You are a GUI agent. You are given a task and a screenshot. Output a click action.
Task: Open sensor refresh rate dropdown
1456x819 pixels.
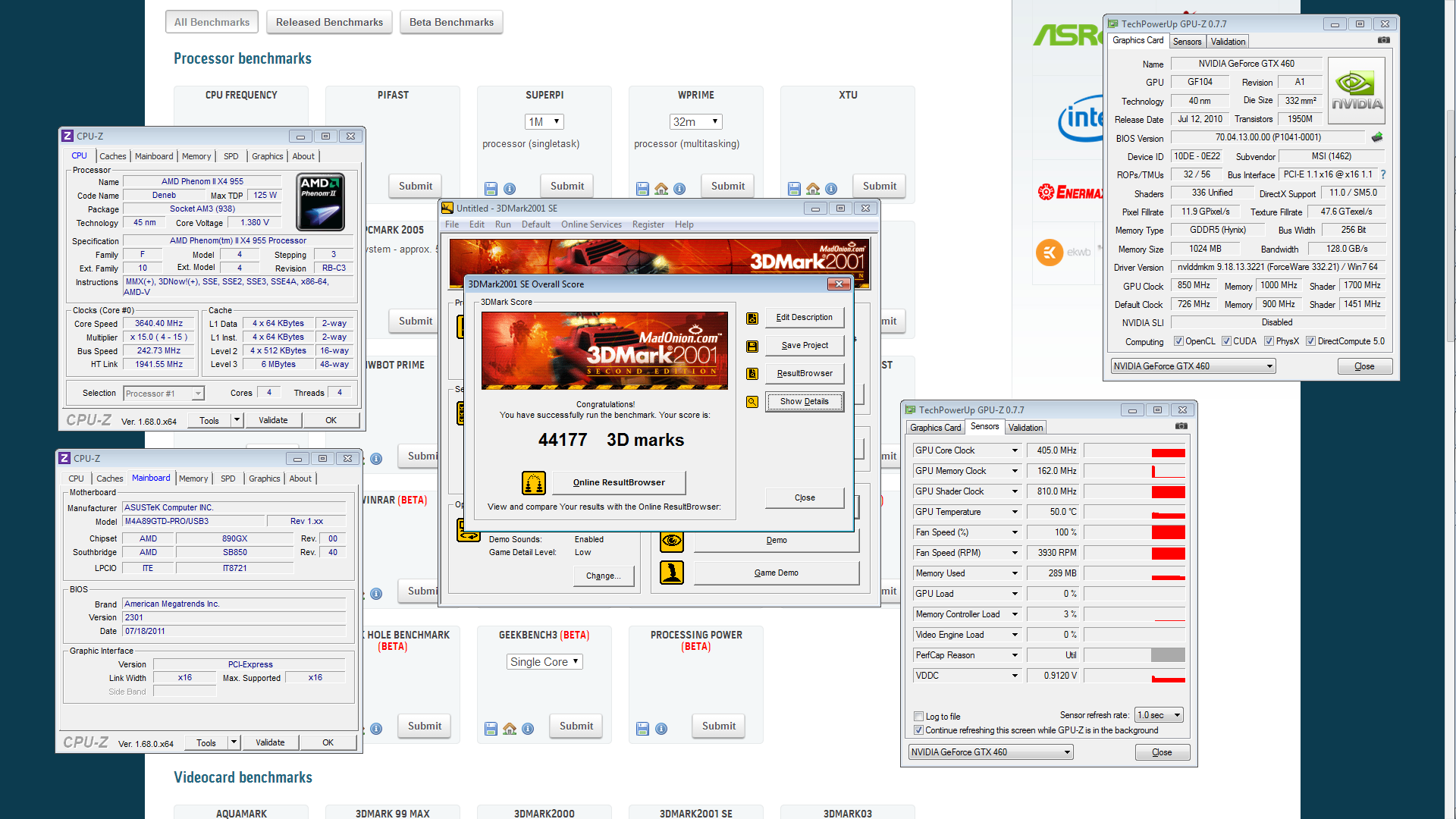(x=1159, y=715)
